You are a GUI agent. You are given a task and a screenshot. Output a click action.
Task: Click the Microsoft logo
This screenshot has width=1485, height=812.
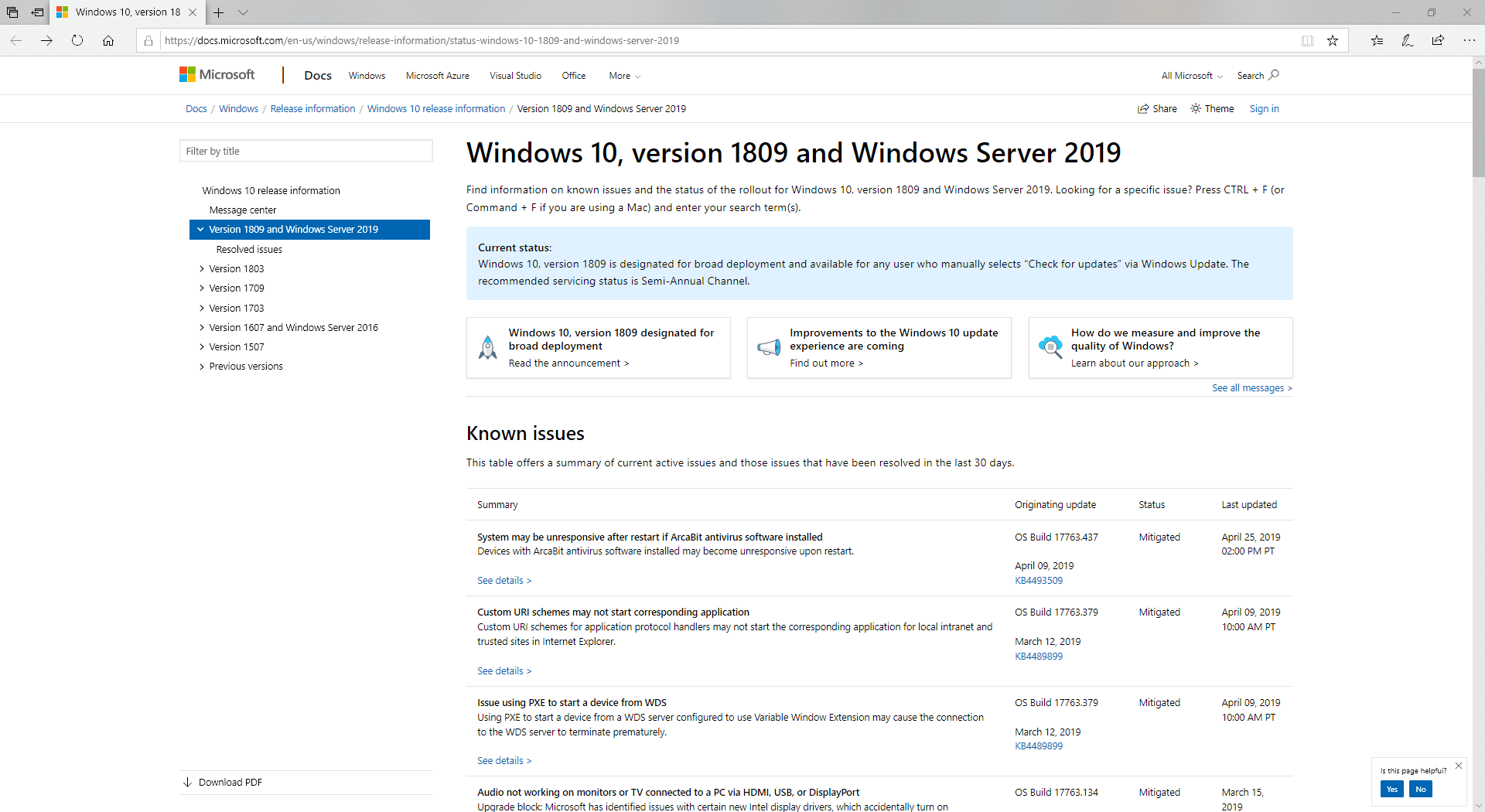tap(217, 74)
